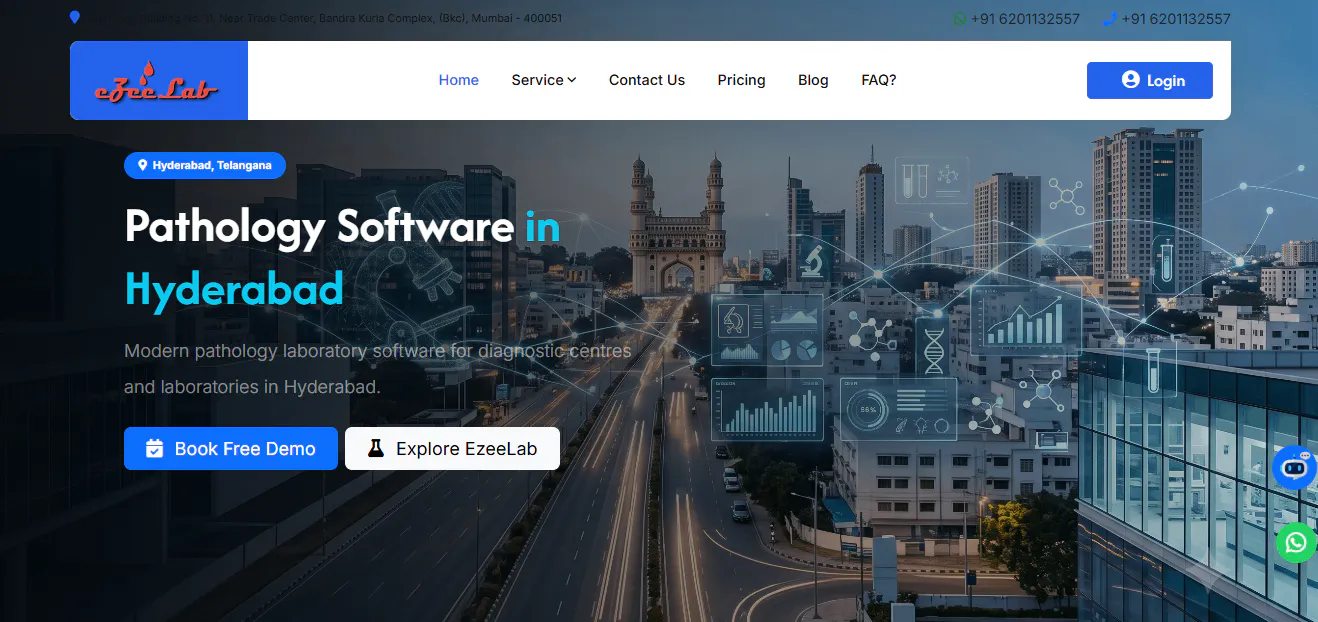
Task: Open the eZeeLab logo home link
Action: [158, 81]
